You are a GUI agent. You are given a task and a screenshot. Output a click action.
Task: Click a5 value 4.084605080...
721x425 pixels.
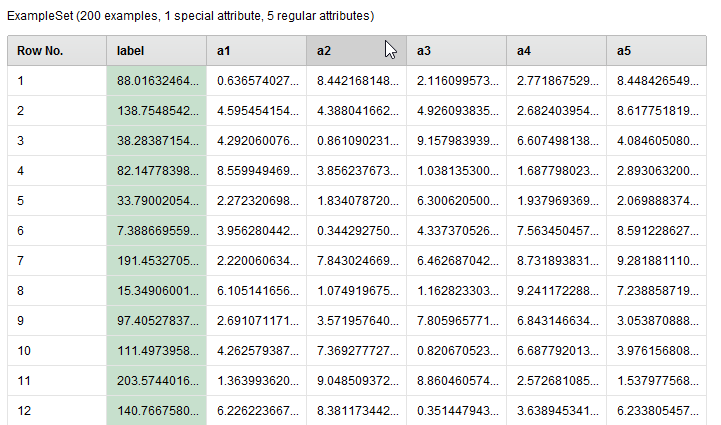coord(657,141)
